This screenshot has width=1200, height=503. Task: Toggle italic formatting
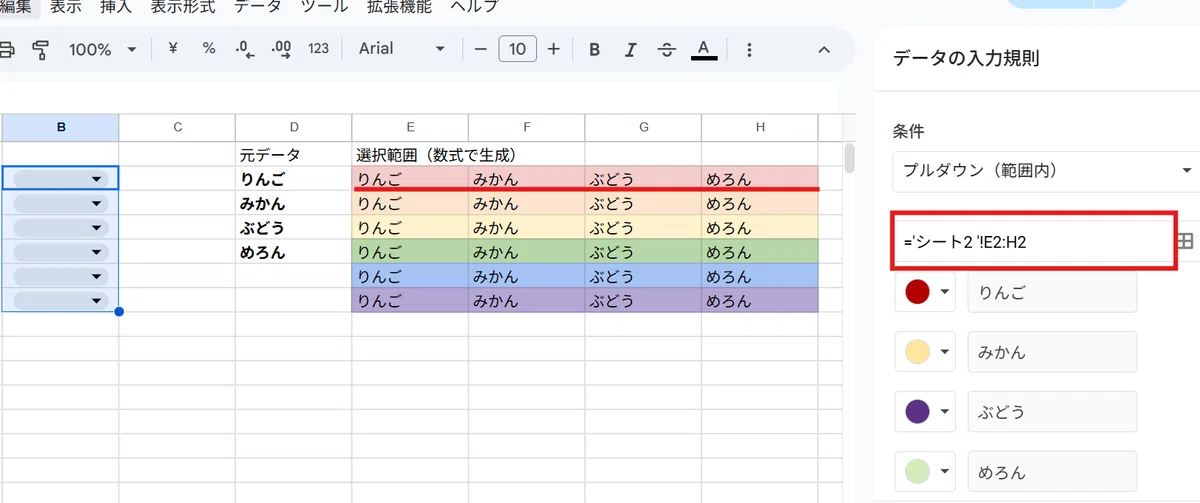(630, 48)
